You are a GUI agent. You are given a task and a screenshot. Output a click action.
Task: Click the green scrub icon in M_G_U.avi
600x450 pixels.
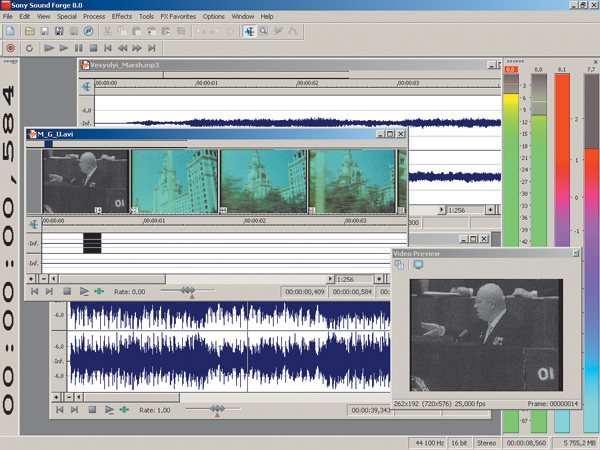click(99, 292)
